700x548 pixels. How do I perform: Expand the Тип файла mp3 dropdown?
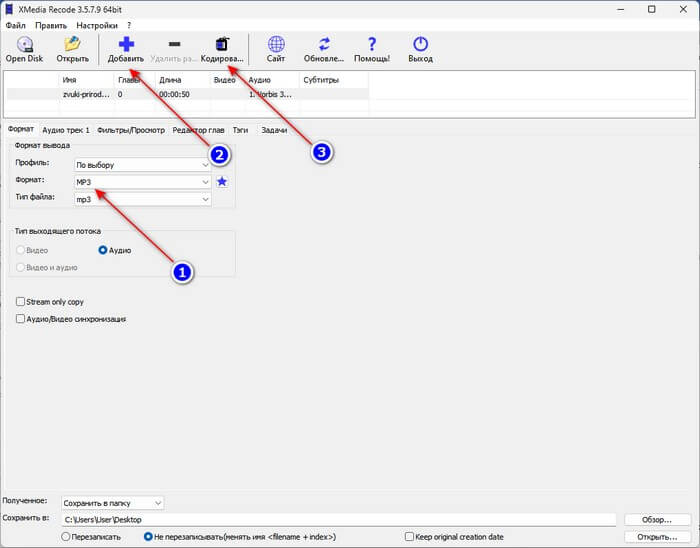click(x=142, y=199)
